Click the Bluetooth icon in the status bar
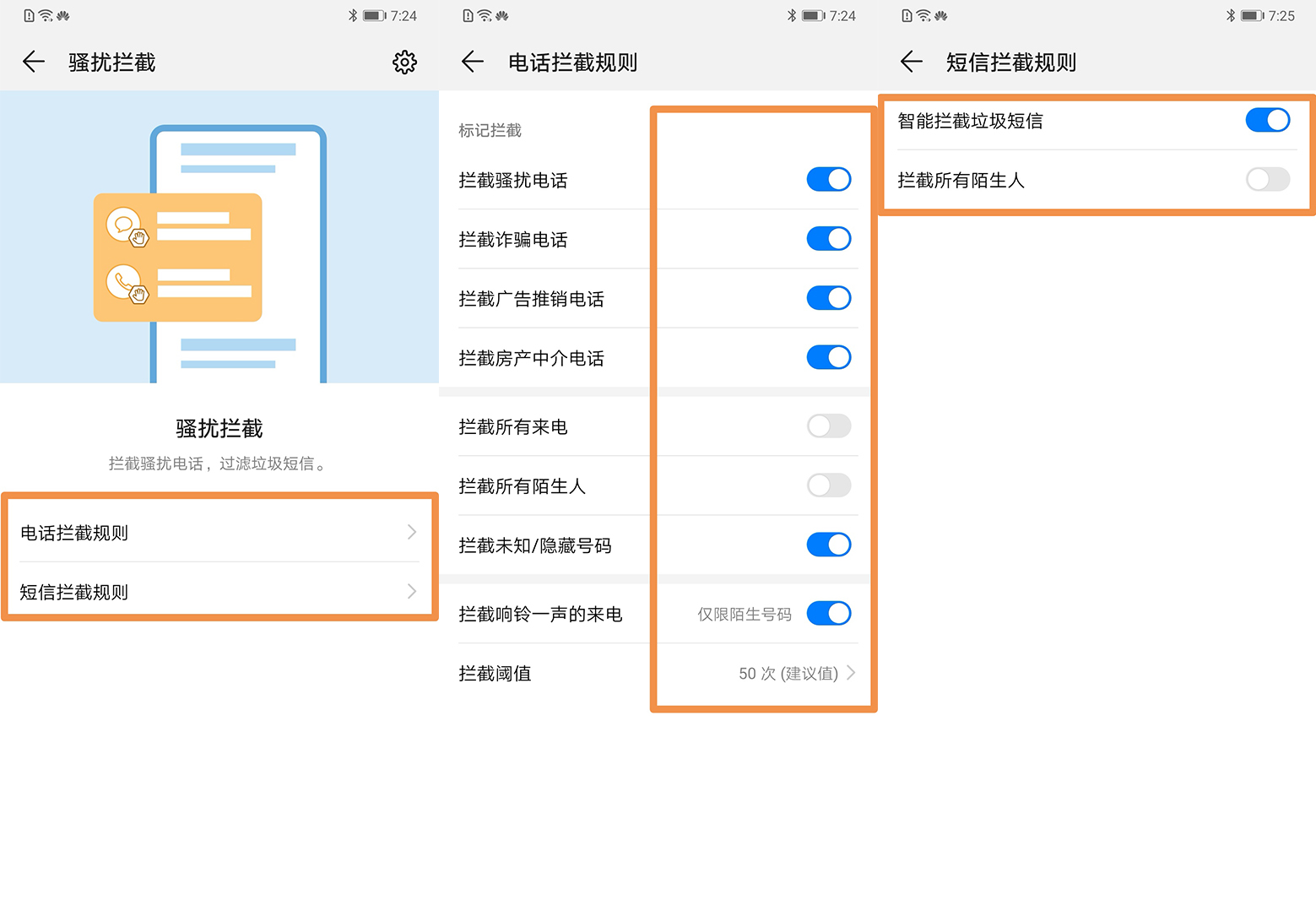This screenshot has height=911, width=1316. pos(1232,14)
